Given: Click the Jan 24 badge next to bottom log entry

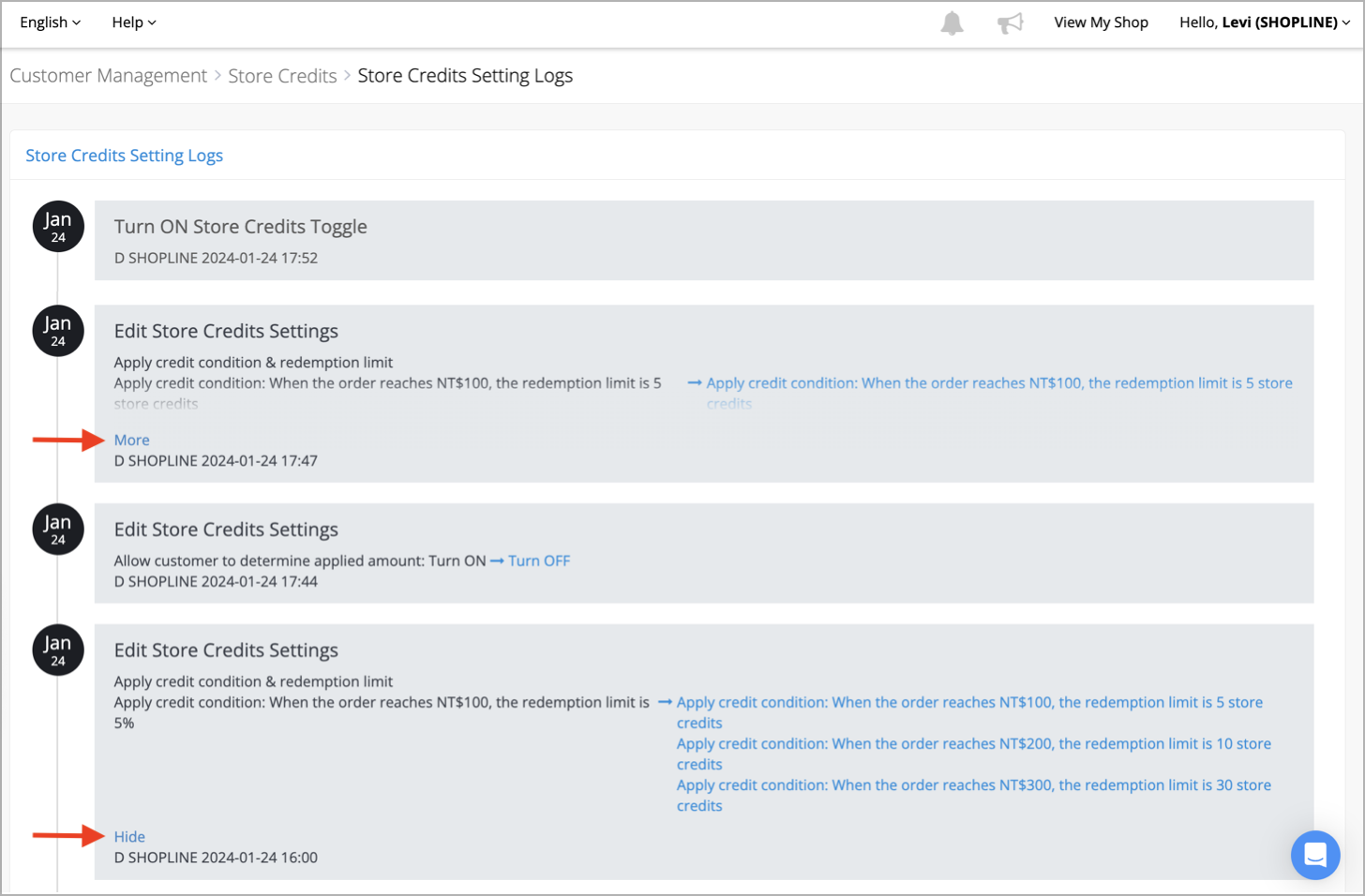Looking at the screenshot, I should 57,650.
